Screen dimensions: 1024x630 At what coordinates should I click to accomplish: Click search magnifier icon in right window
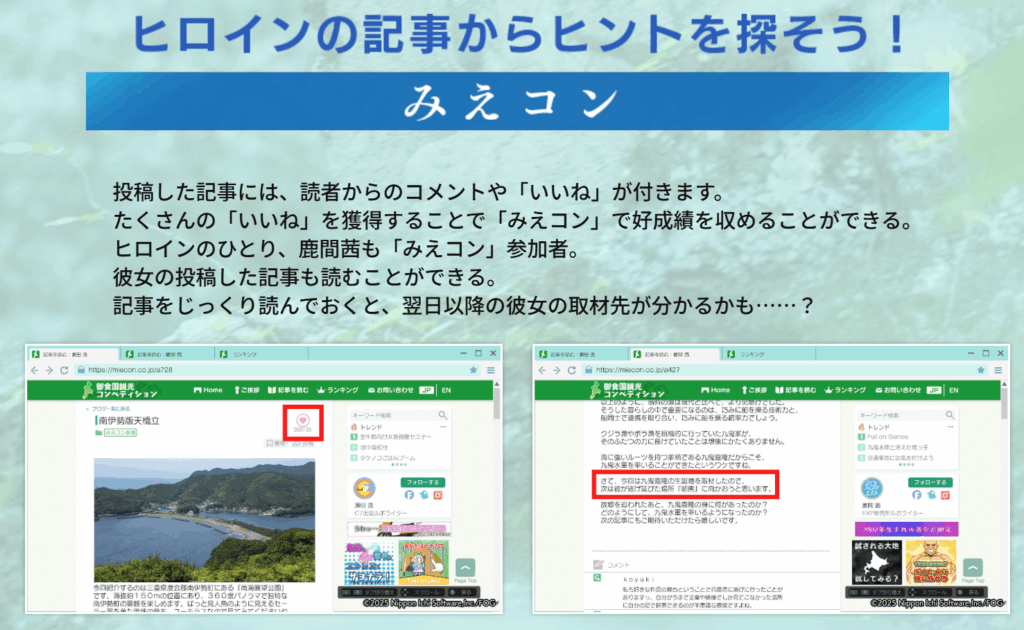(950, 415)
